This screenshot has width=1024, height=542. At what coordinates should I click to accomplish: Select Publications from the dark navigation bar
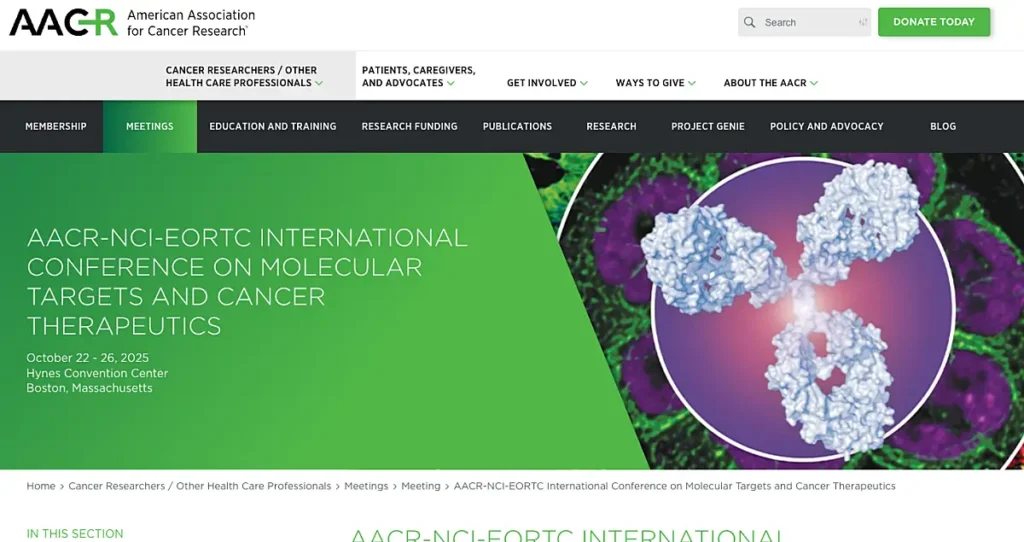coord(517,127)
